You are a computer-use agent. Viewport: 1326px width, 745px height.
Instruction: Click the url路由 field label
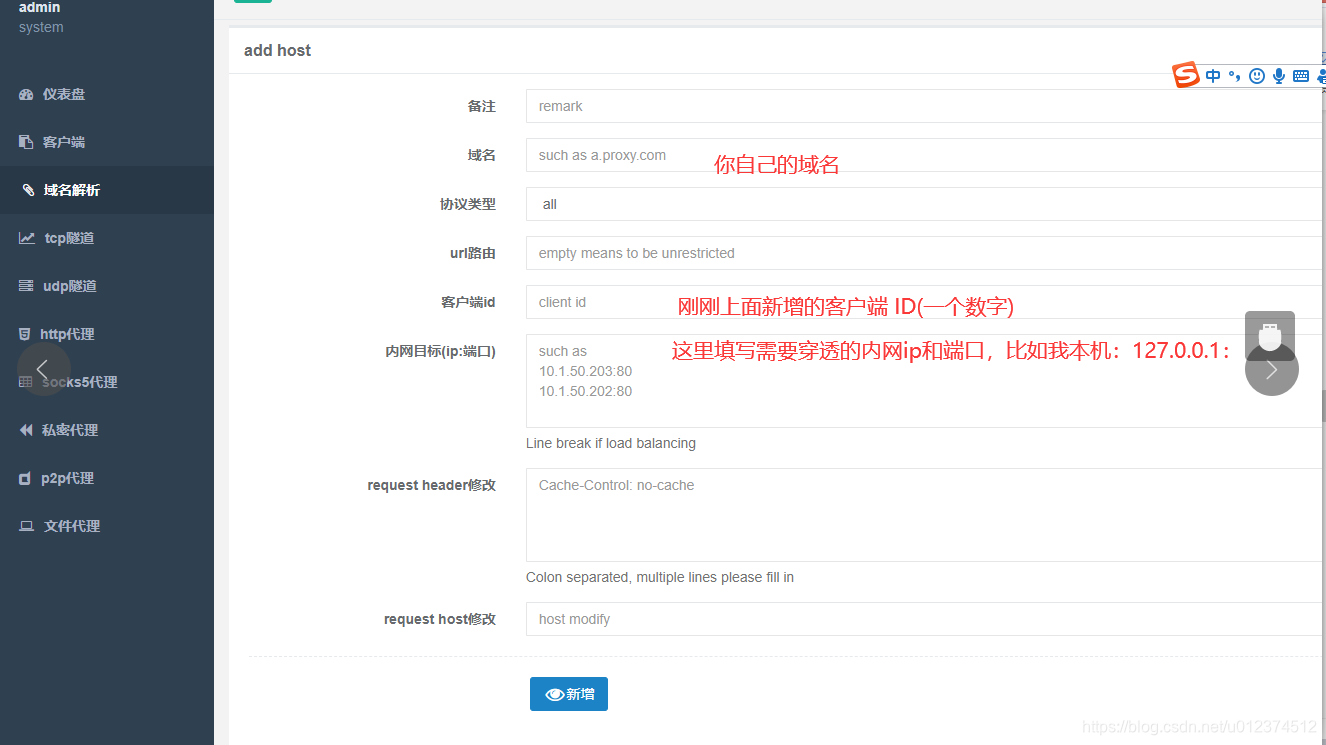tap(473, 253)
